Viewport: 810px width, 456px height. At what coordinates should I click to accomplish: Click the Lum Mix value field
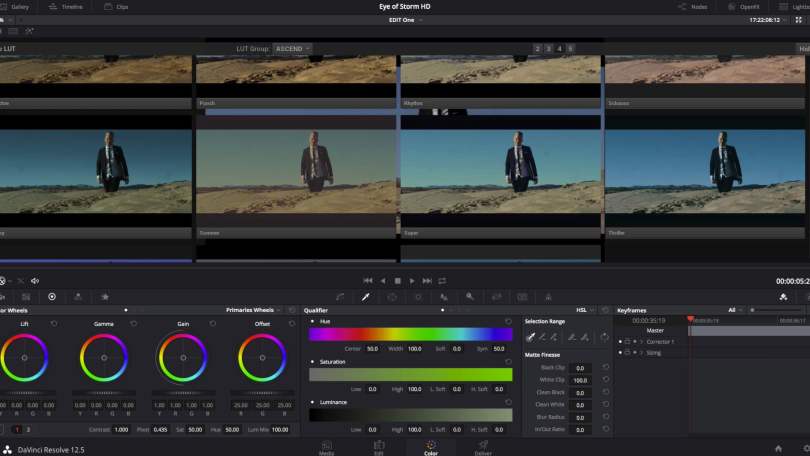(x=280, y=430)
